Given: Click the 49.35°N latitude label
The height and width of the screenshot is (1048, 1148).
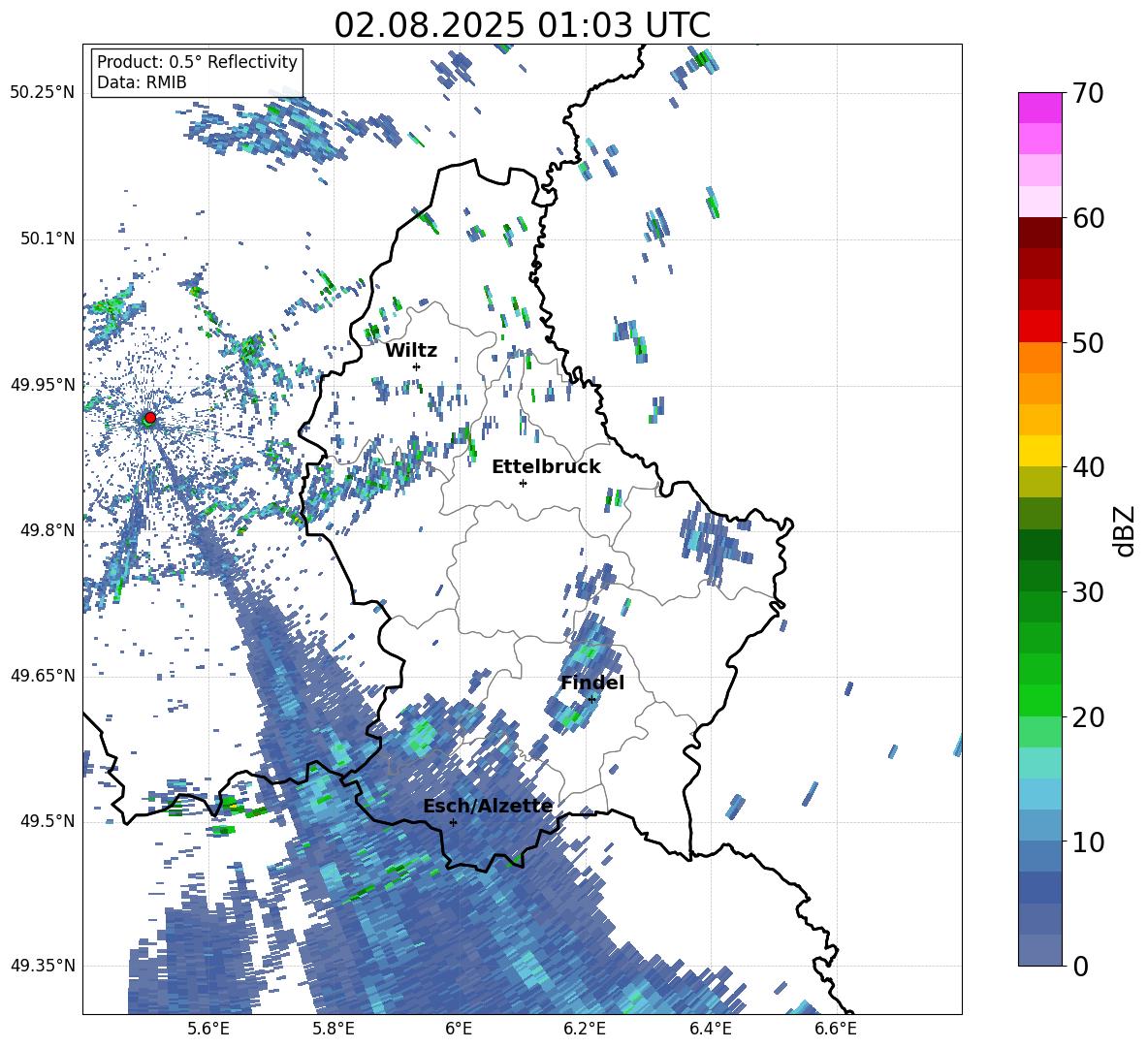Looking at the screenshot, I should coord(43,966).
